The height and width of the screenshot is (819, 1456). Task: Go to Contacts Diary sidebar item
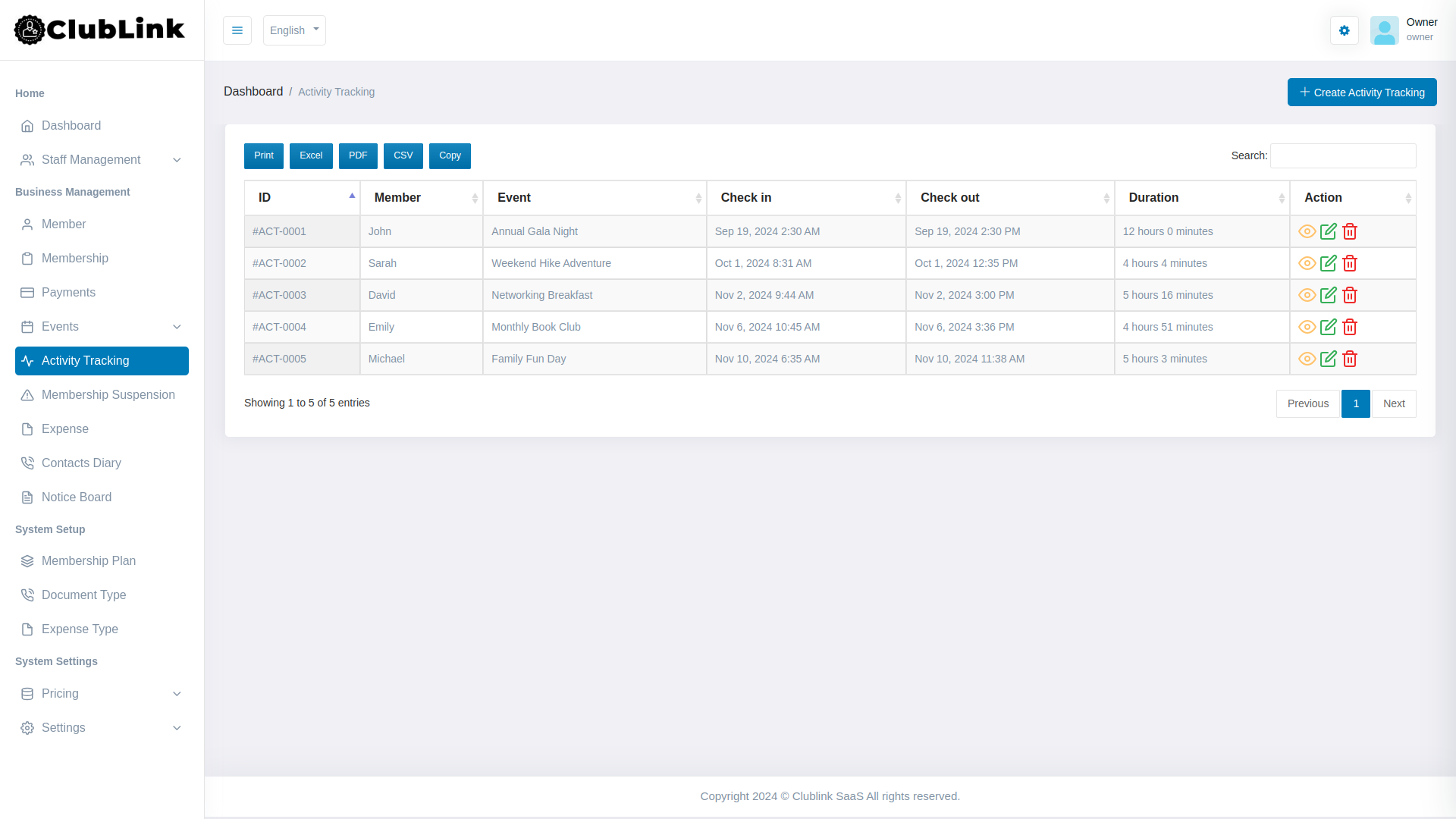point(81,463)
